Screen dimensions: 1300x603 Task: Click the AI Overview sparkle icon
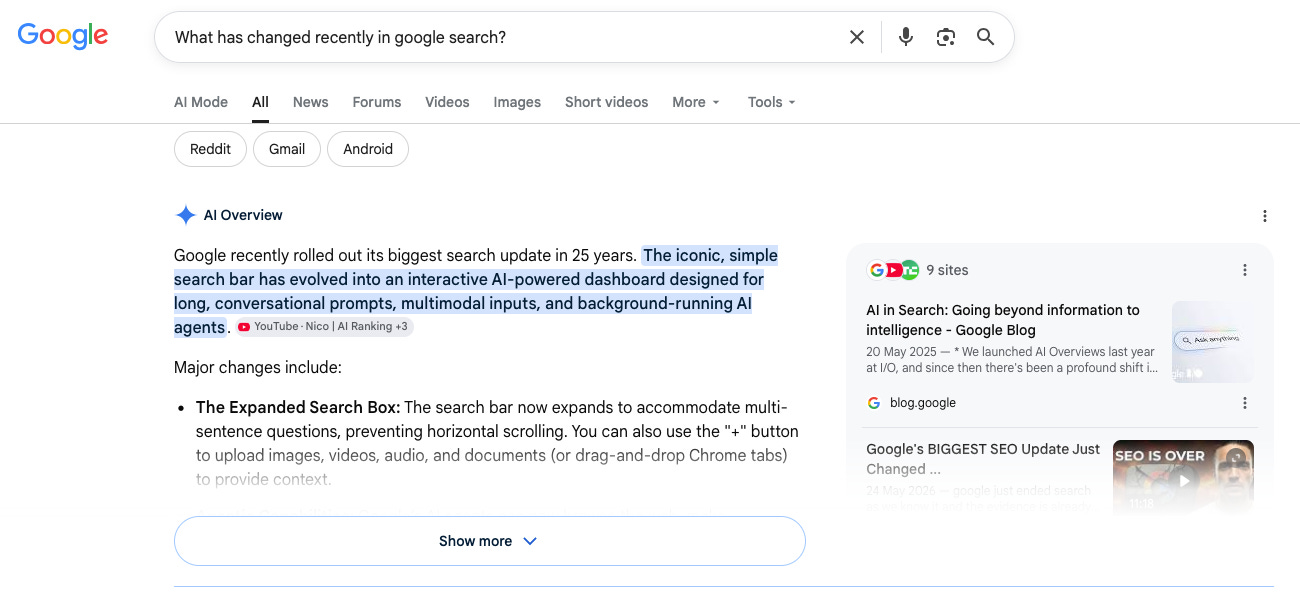click(x=185, y=215)
